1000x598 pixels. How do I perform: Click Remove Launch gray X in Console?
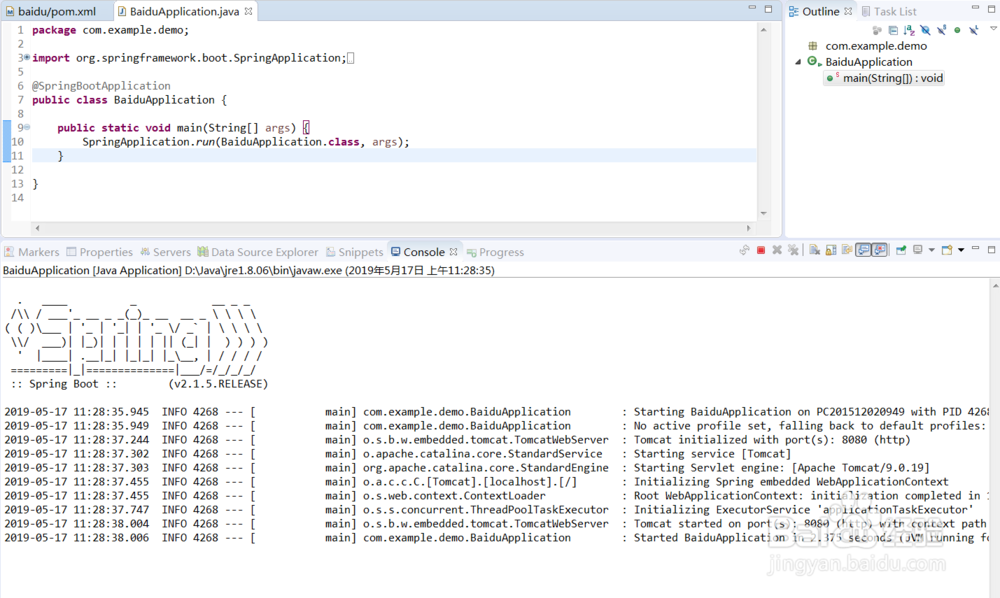[777, 250]
